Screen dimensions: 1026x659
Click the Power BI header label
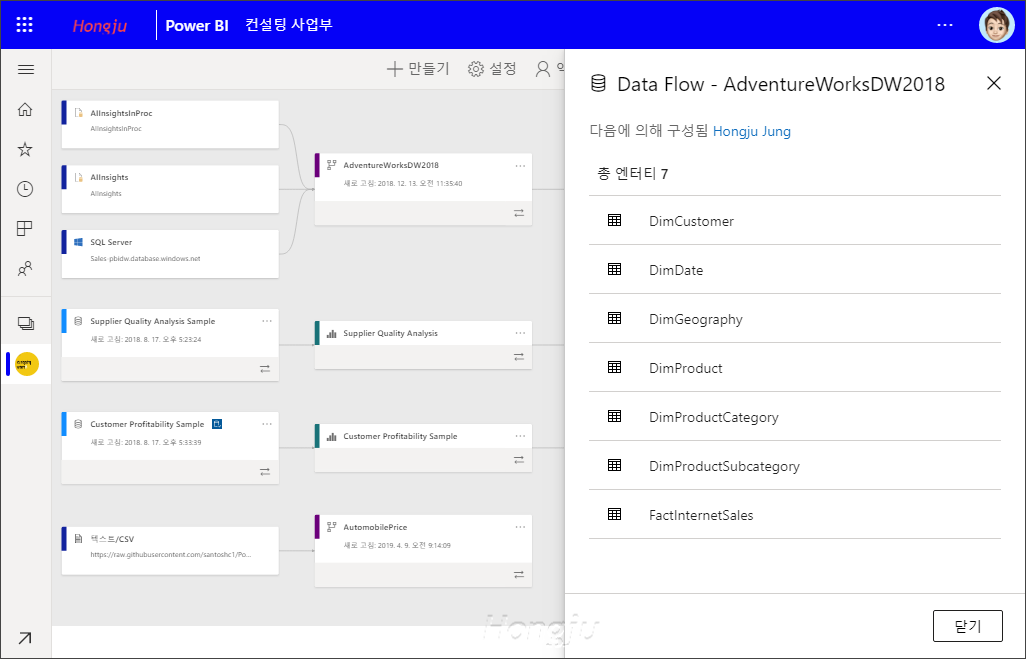[197, 26]
